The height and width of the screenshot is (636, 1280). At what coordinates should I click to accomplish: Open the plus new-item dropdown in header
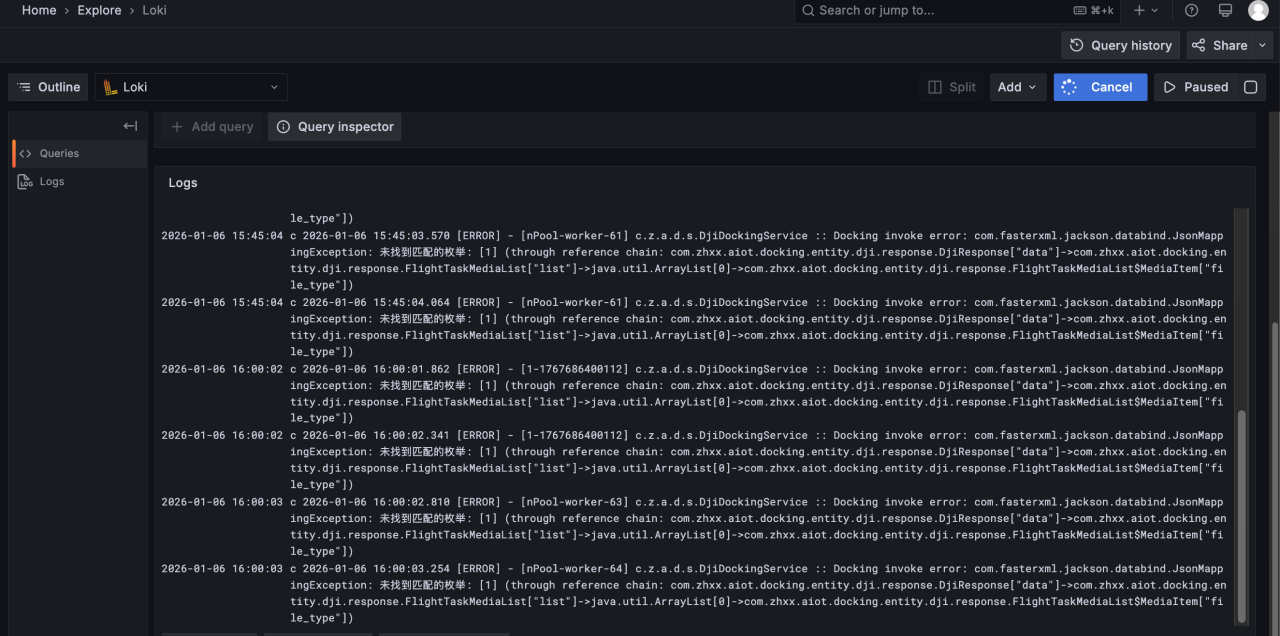1145,10
